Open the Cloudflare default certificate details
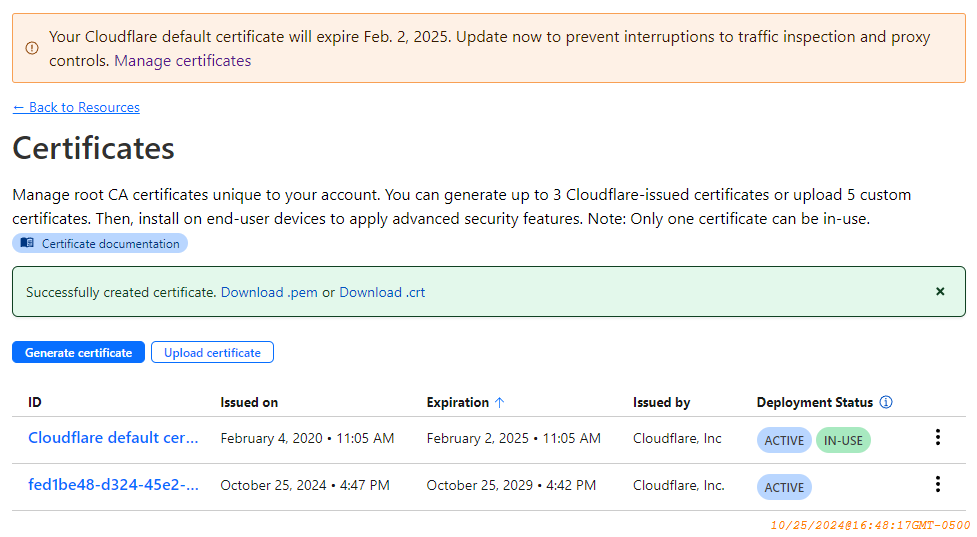977x537 pixels. [113, 438]
